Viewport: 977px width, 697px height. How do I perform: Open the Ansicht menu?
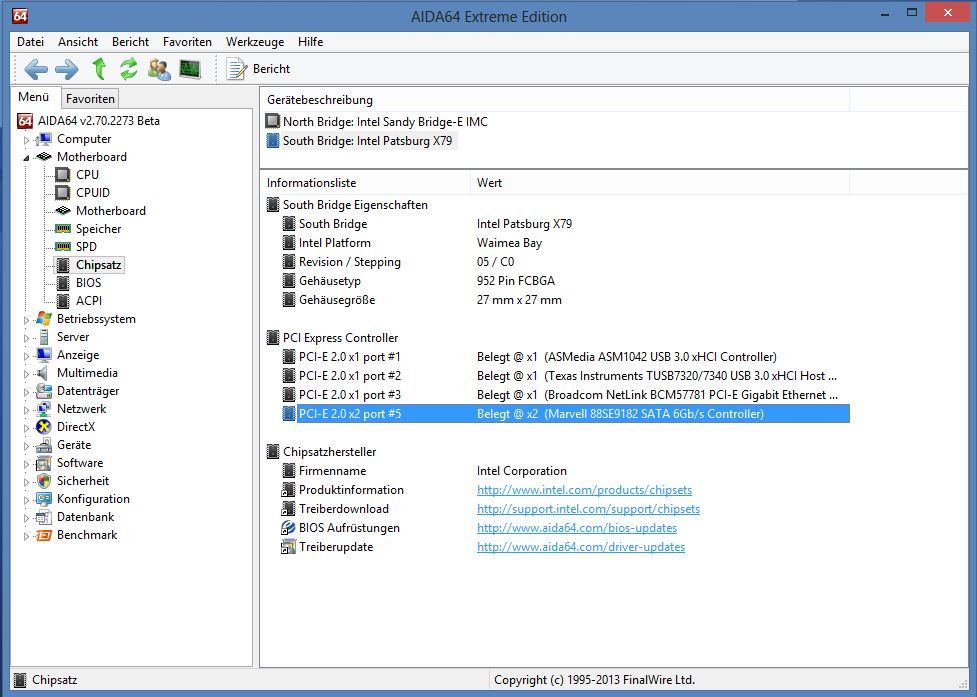[x=78, y=42]
